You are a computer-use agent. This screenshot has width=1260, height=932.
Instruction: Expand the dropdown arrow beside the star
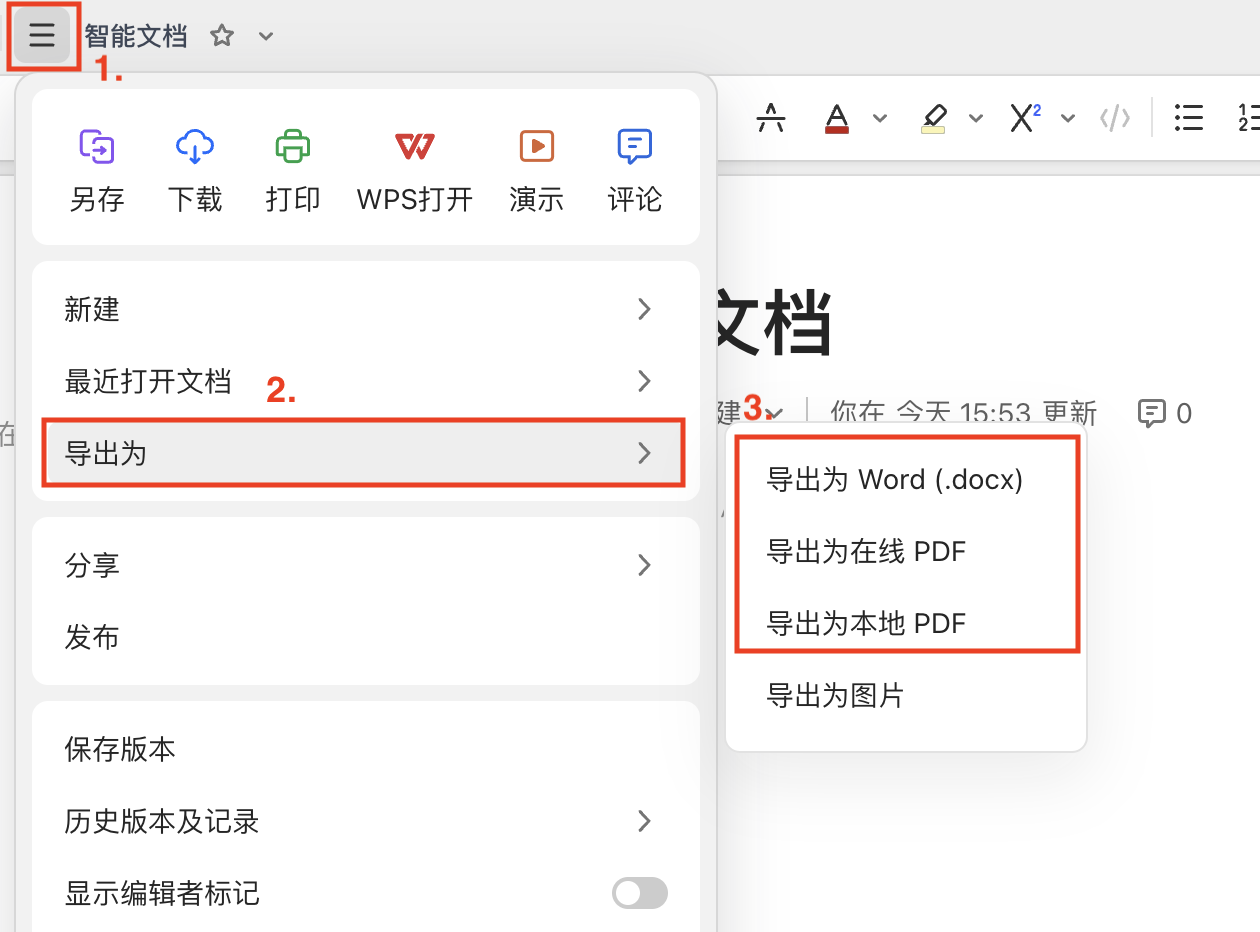tap(266, 37)
